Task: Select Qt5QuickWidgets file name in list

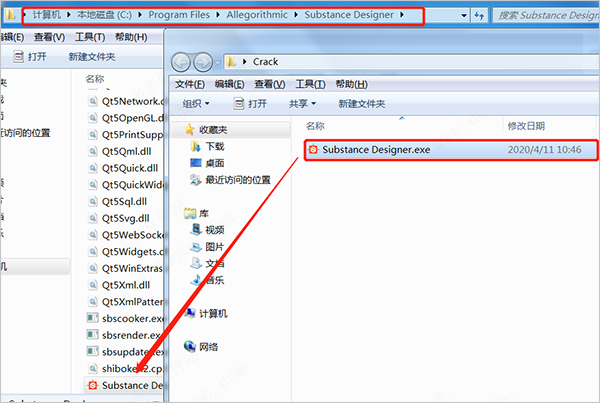Action: 133,185
